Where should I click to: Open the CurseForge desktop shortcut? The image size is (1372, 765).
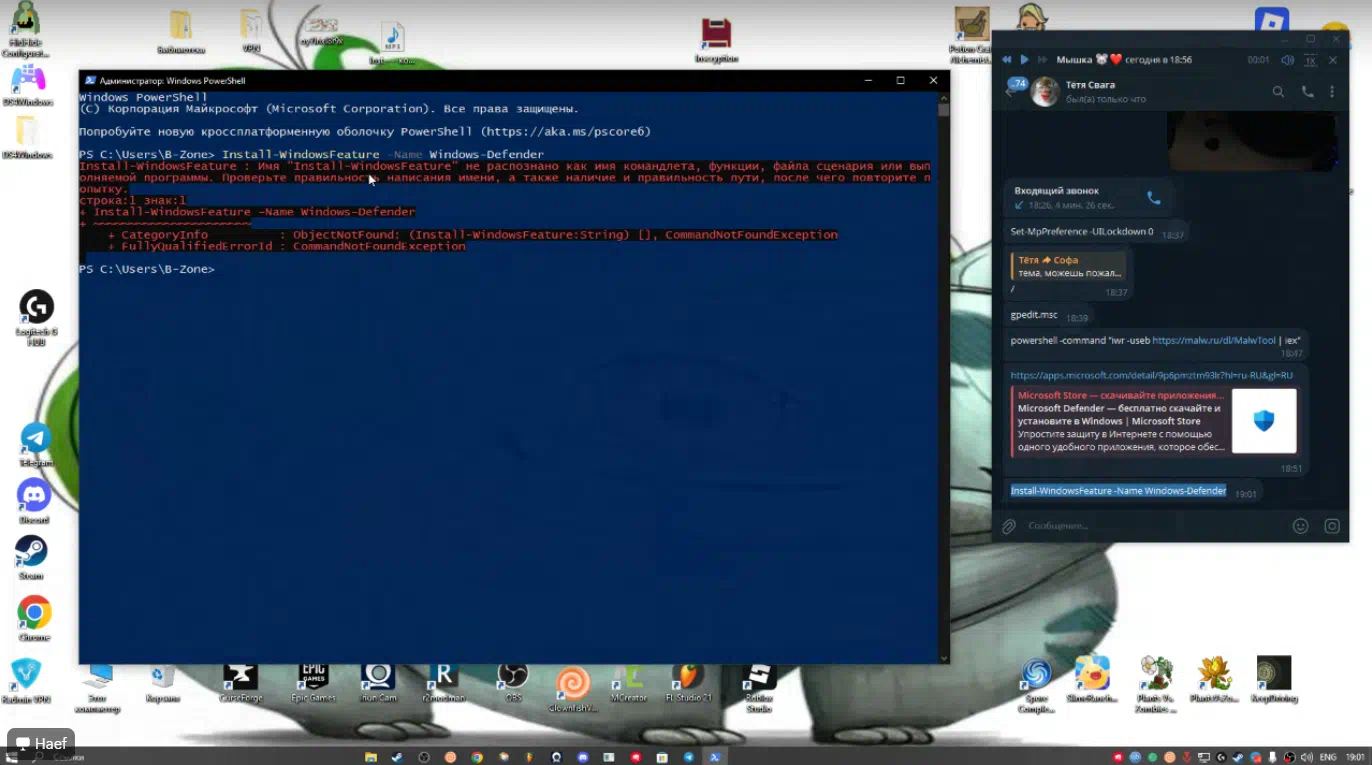tap(240, 682)
